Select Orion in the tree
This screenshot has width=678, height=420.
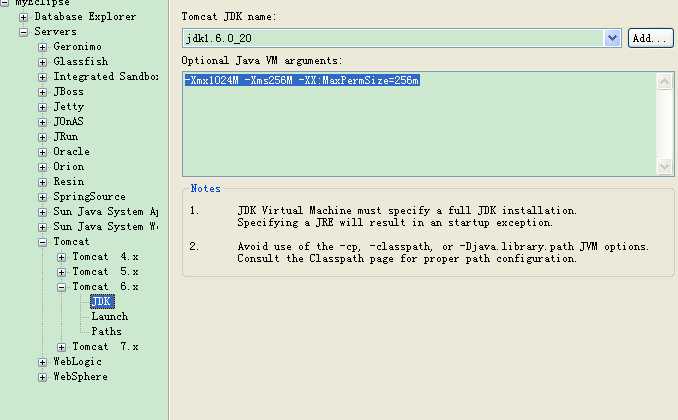point(68,166)
